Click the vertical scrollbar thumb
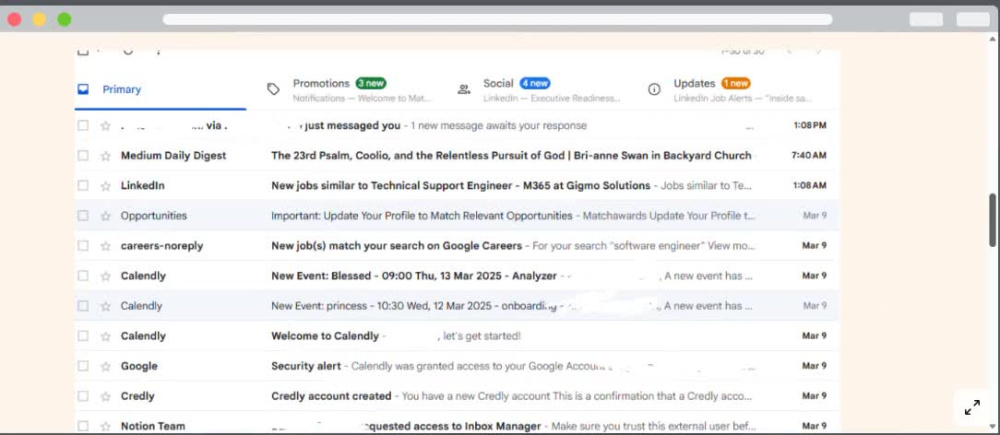Screen dimensions: 1000x435 [992, 220]
